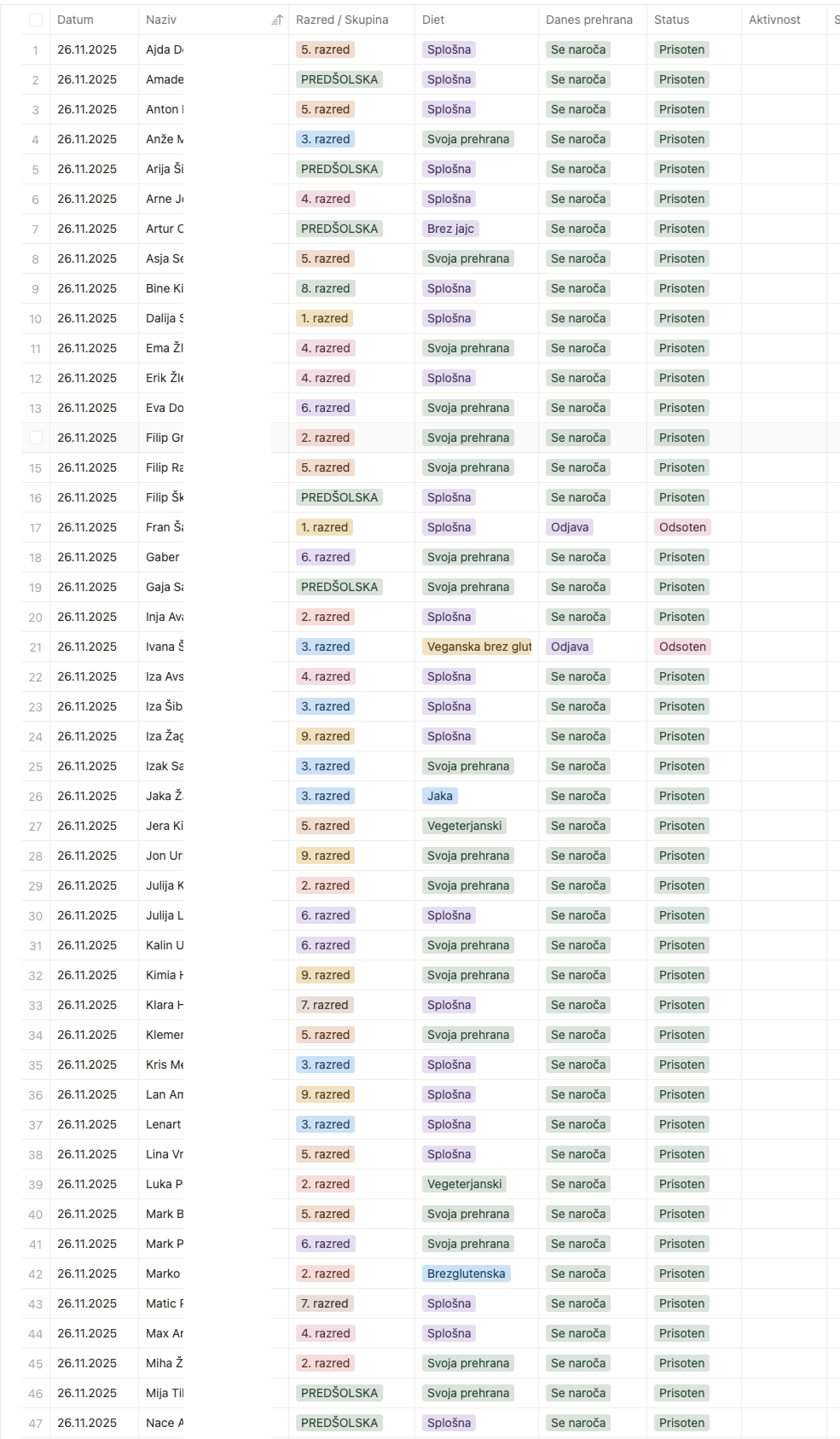The height and width of the screenshot is (1439, 840).
Task: Open the Brez jajc diet tag for Artur
Action: 451,229
